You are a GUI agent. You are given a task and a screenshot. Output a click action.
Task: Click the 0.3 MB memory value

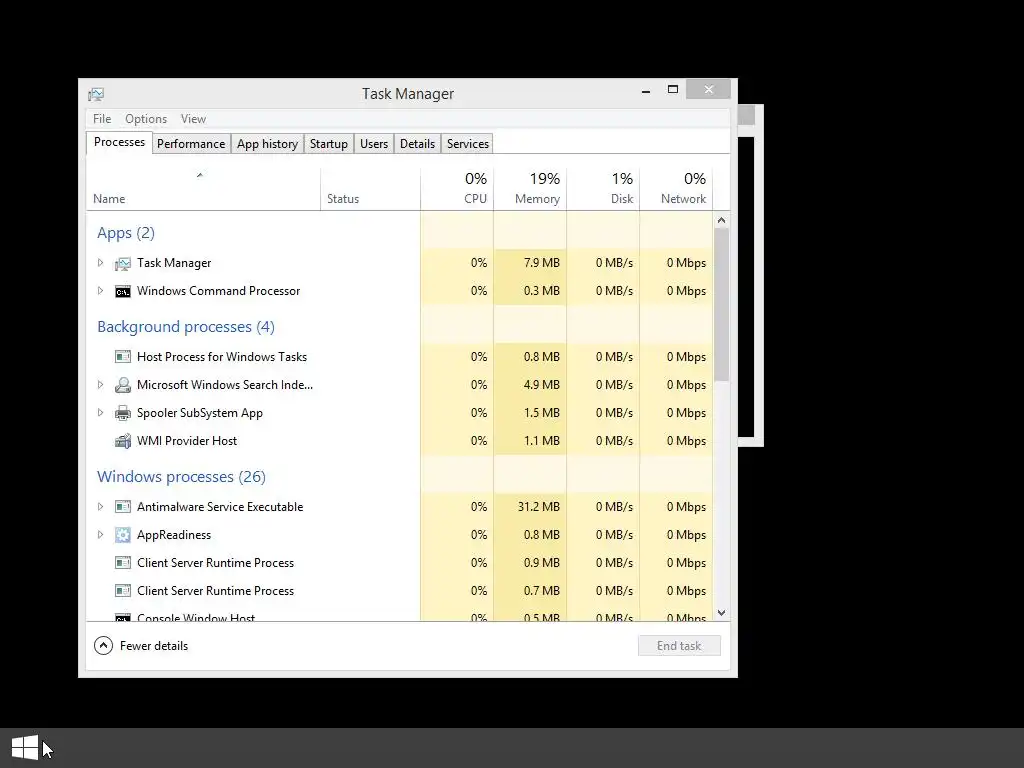pos(541,291)
